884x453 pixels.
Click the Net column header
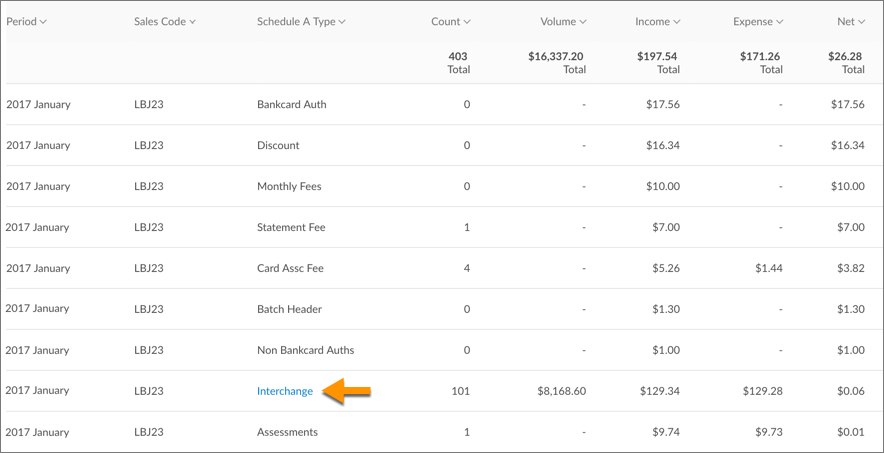pyautogui.click(x=851, y=21)
